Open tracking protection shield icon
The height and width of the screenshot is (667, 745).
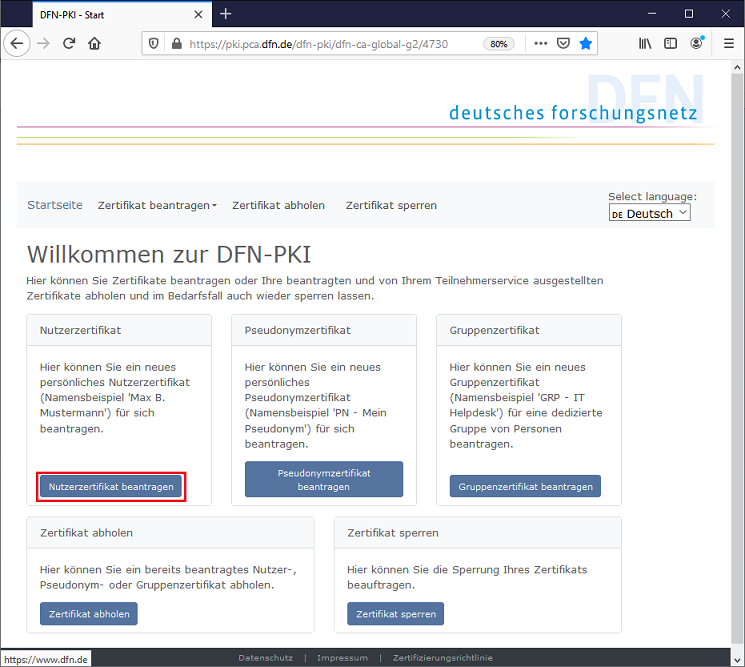click(x=153, y=44)
